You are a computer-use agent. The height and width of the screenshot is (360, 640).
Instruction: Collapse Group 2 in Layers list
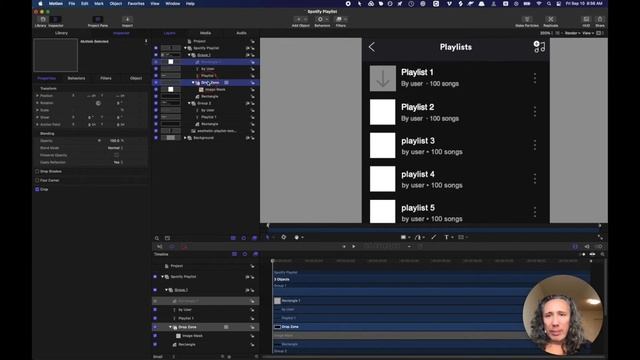point(189,103)
